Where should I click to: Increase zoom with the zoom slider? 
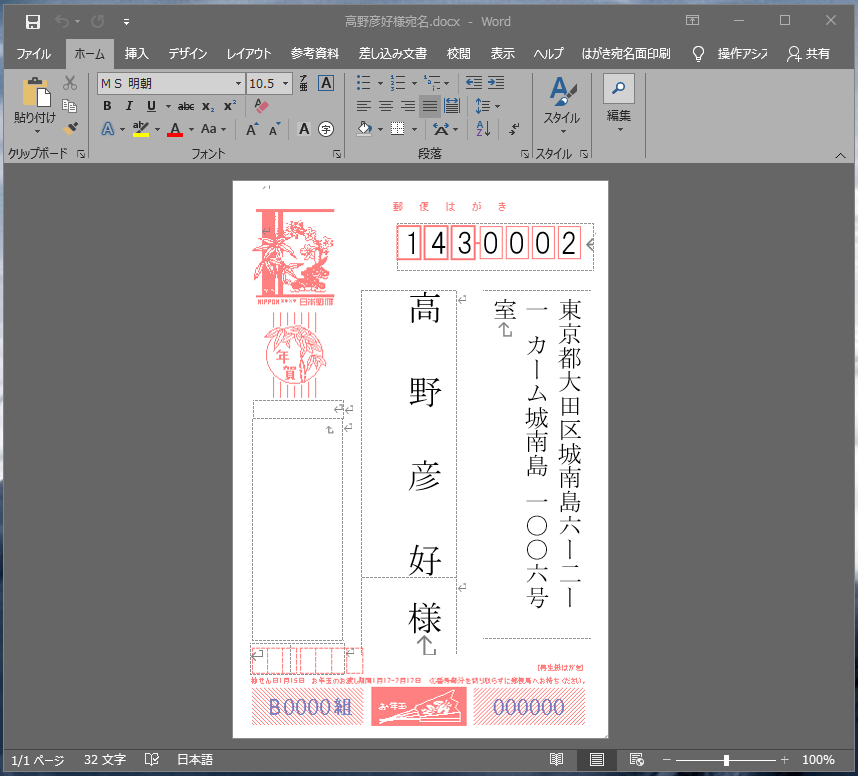[786, 759]
